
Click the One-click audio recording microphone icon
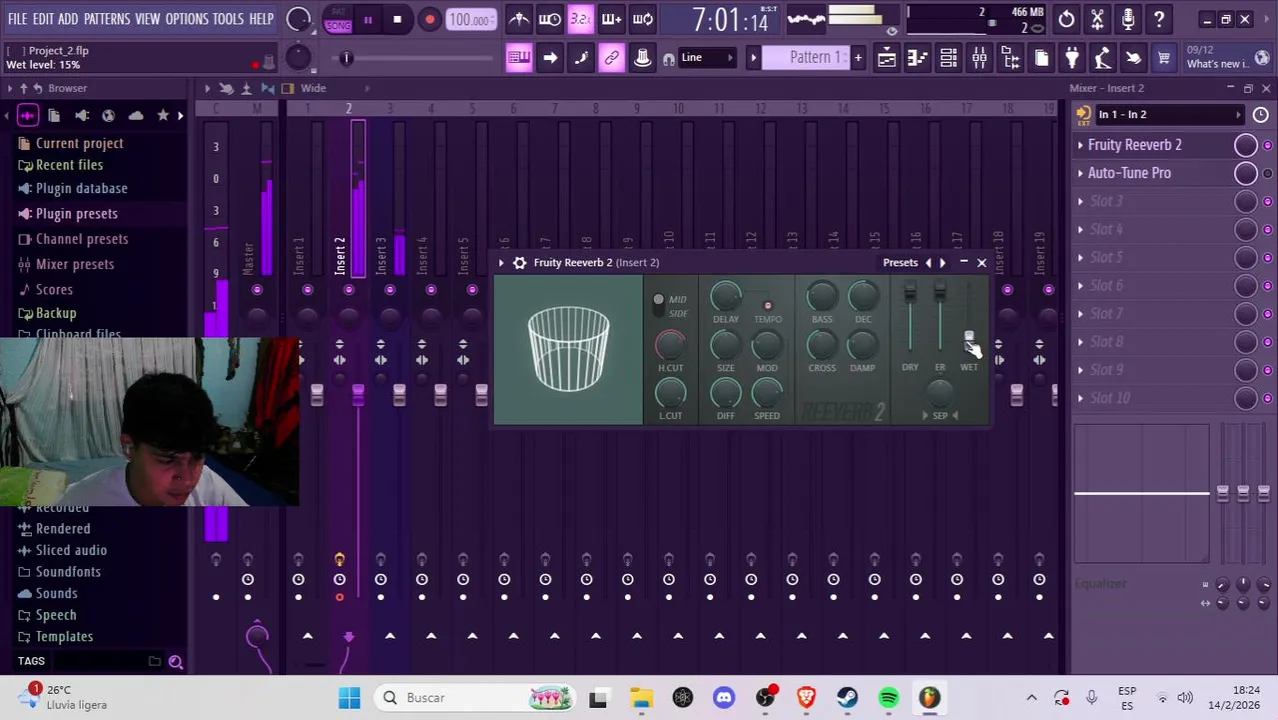click(1128, 19)
